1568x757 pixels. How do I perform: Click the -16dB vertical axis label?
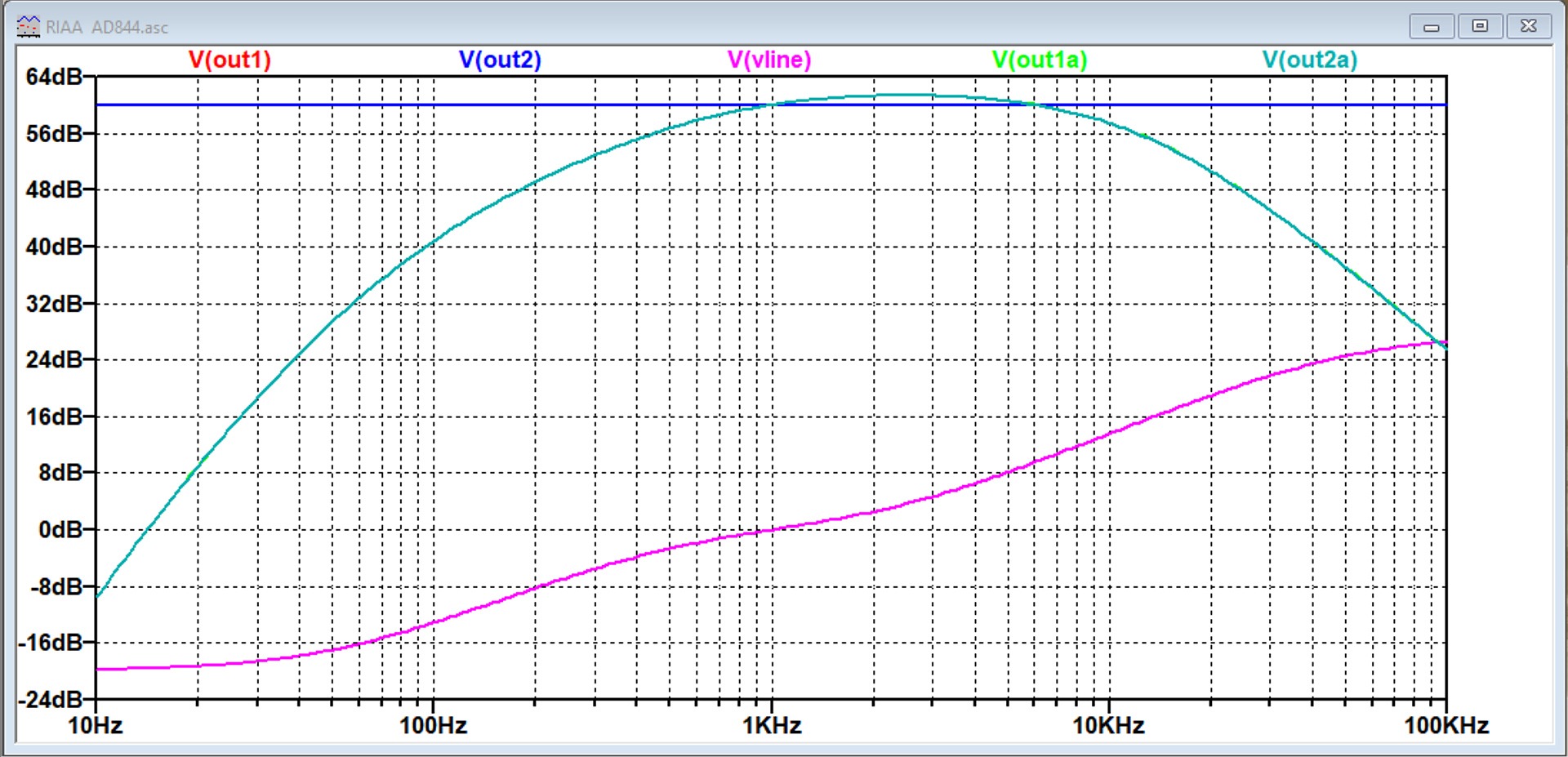point(51,643)
